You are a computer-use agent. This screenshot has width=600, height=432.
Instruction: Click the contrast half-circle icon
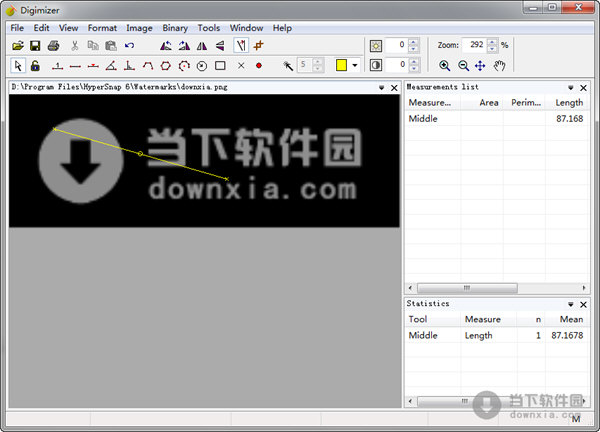[x=376, y=65]
